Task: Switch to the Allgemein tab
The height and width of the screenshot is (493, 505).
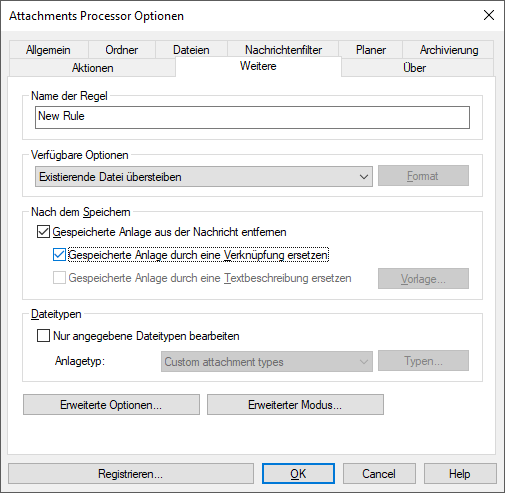Action: (x=49, y=50)
